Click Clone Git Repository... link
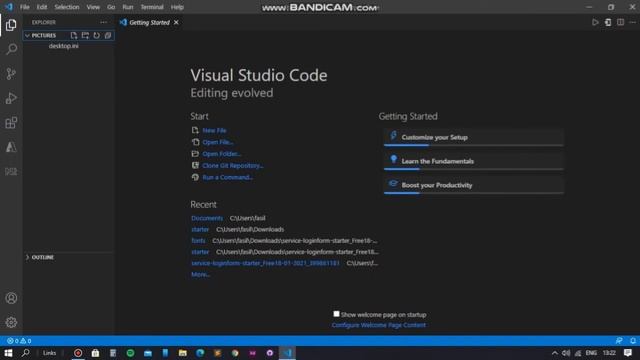The image size is (640, 360). pyautogui.click(x=233, y=166)
